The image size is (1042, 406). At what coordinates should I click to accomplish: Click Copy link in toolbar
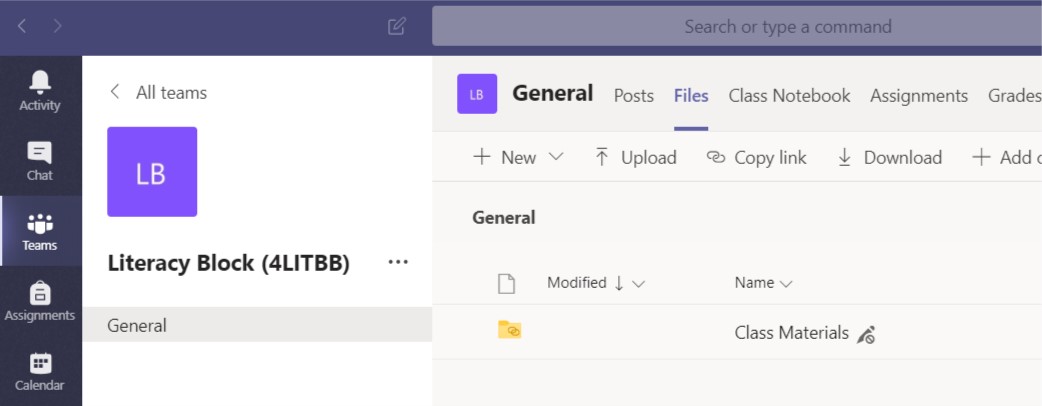click(756, 157)
